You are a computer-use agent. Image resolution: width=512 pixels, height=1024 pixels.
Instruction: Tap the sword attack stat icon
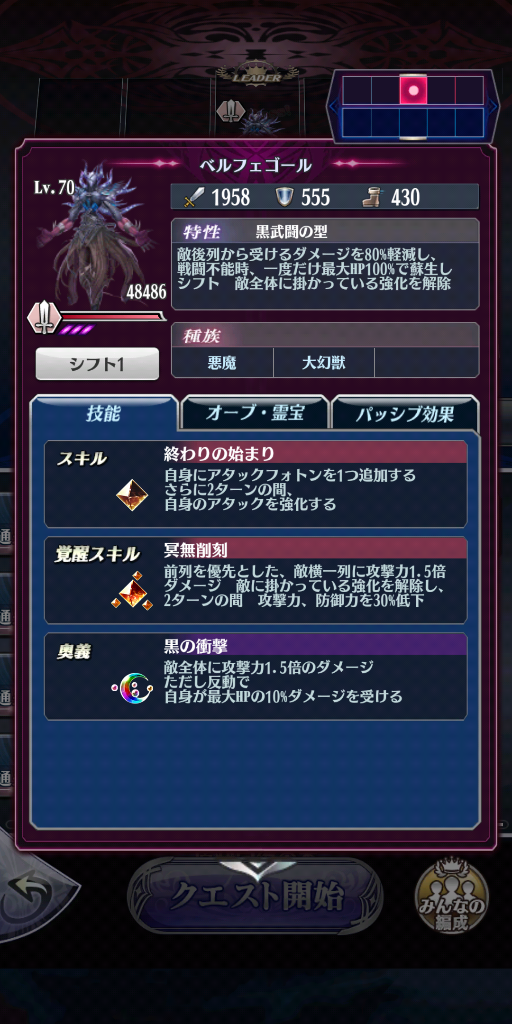click(193, 197)
